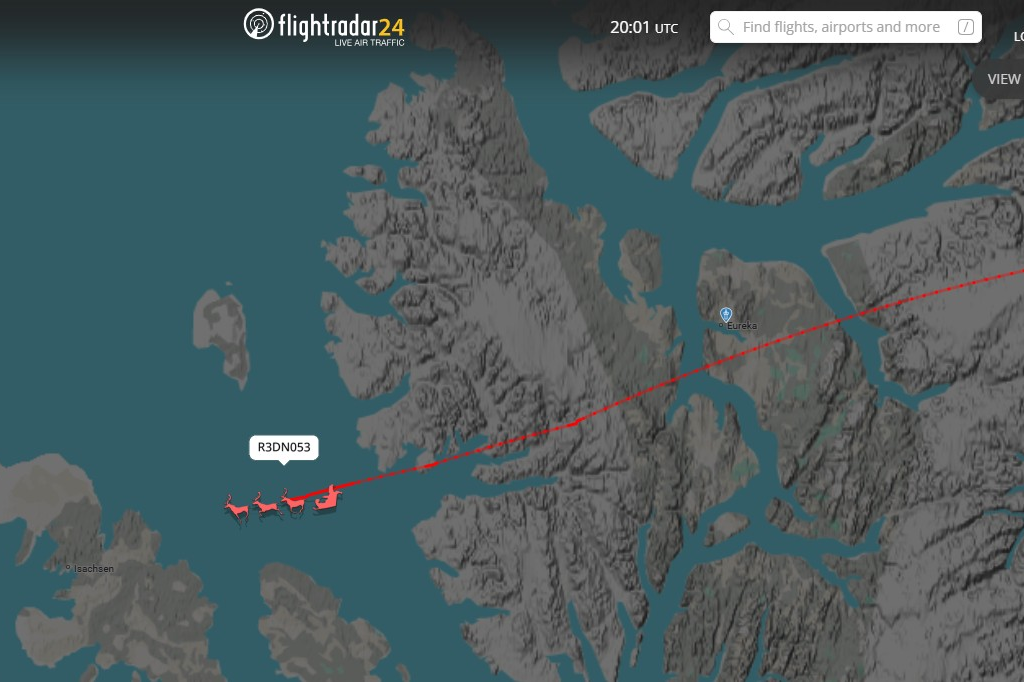Click the partially visible LO button
This screenshot has width=1024, height=682.
click(x=1018, y=37)
